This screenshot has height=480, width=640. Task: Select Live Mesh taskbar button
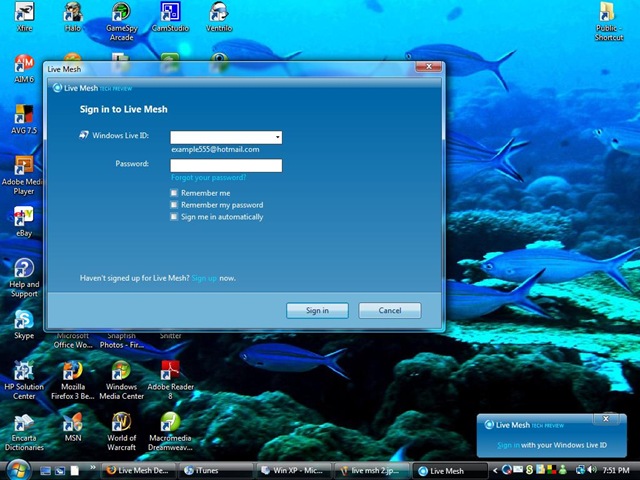click(x=450, y=471)
